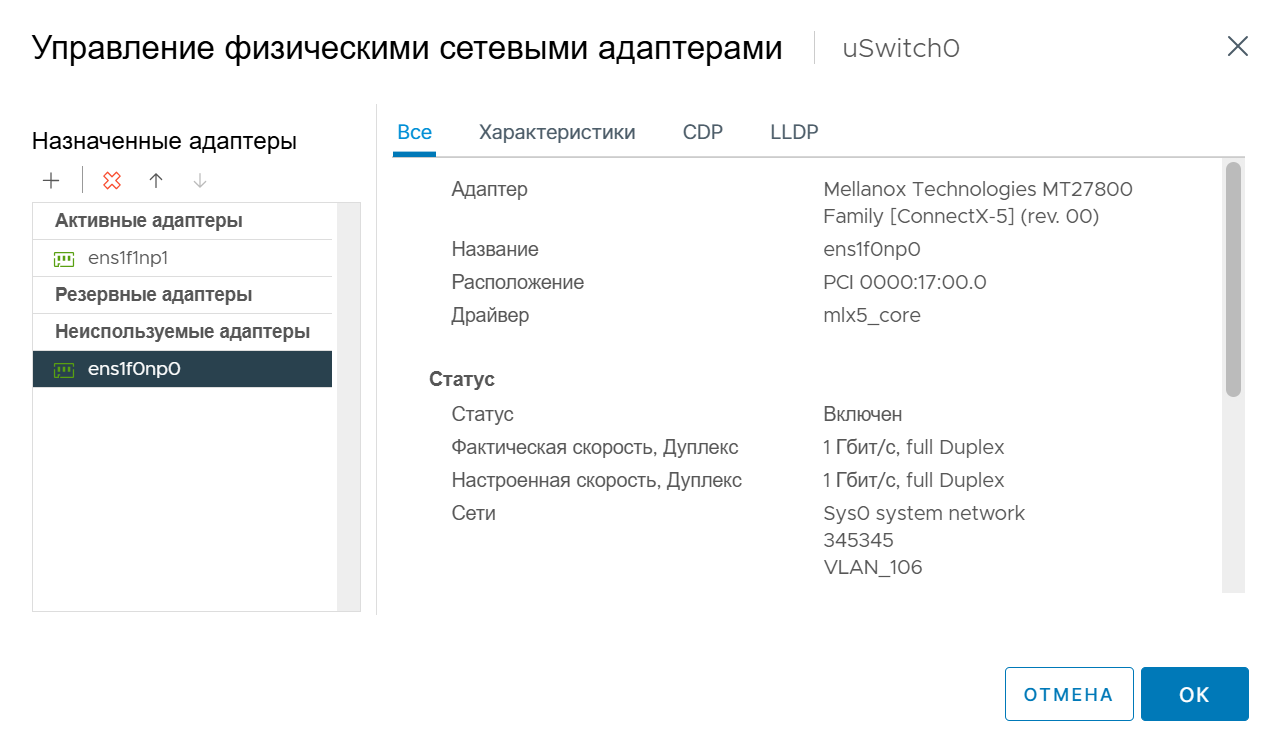
Task: Open the LLDP tab
Action: coord(794,133)
